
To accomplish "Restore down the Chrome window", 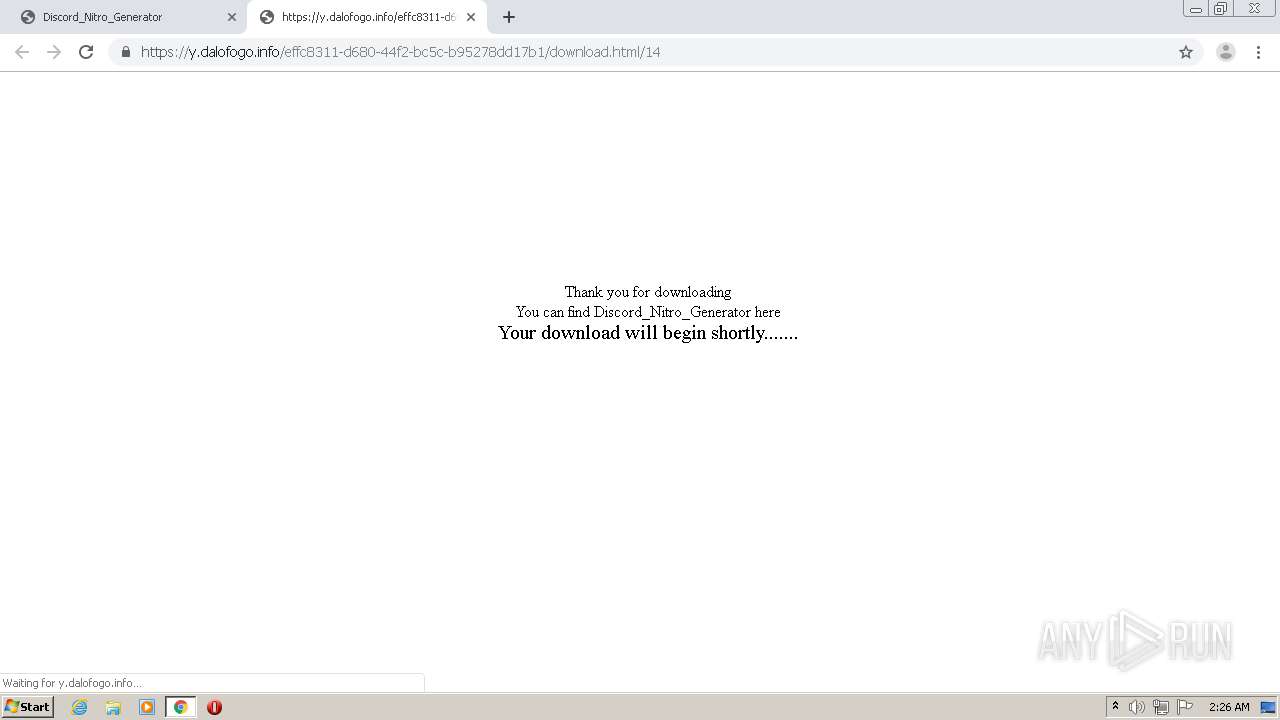I will point(1221,9).
